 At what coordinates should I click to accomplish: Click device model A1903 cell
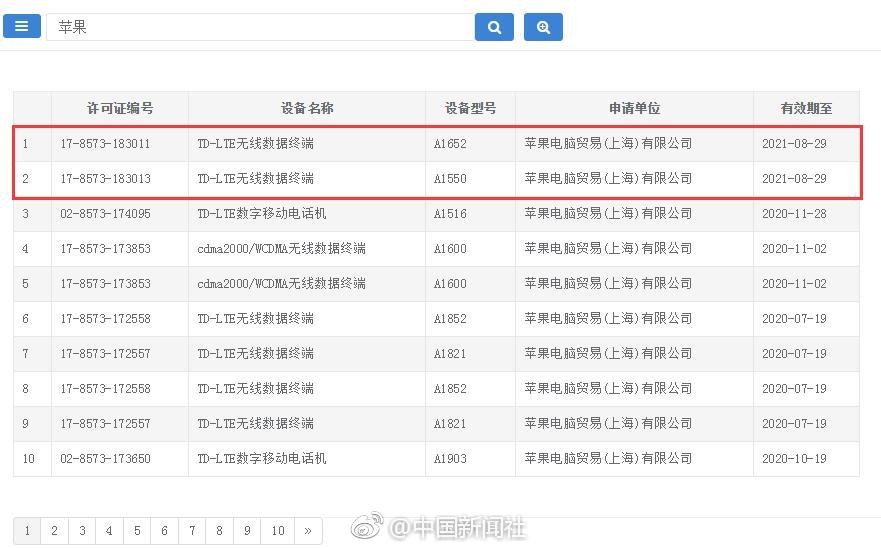pyautogui.click(x=450, y=459)
